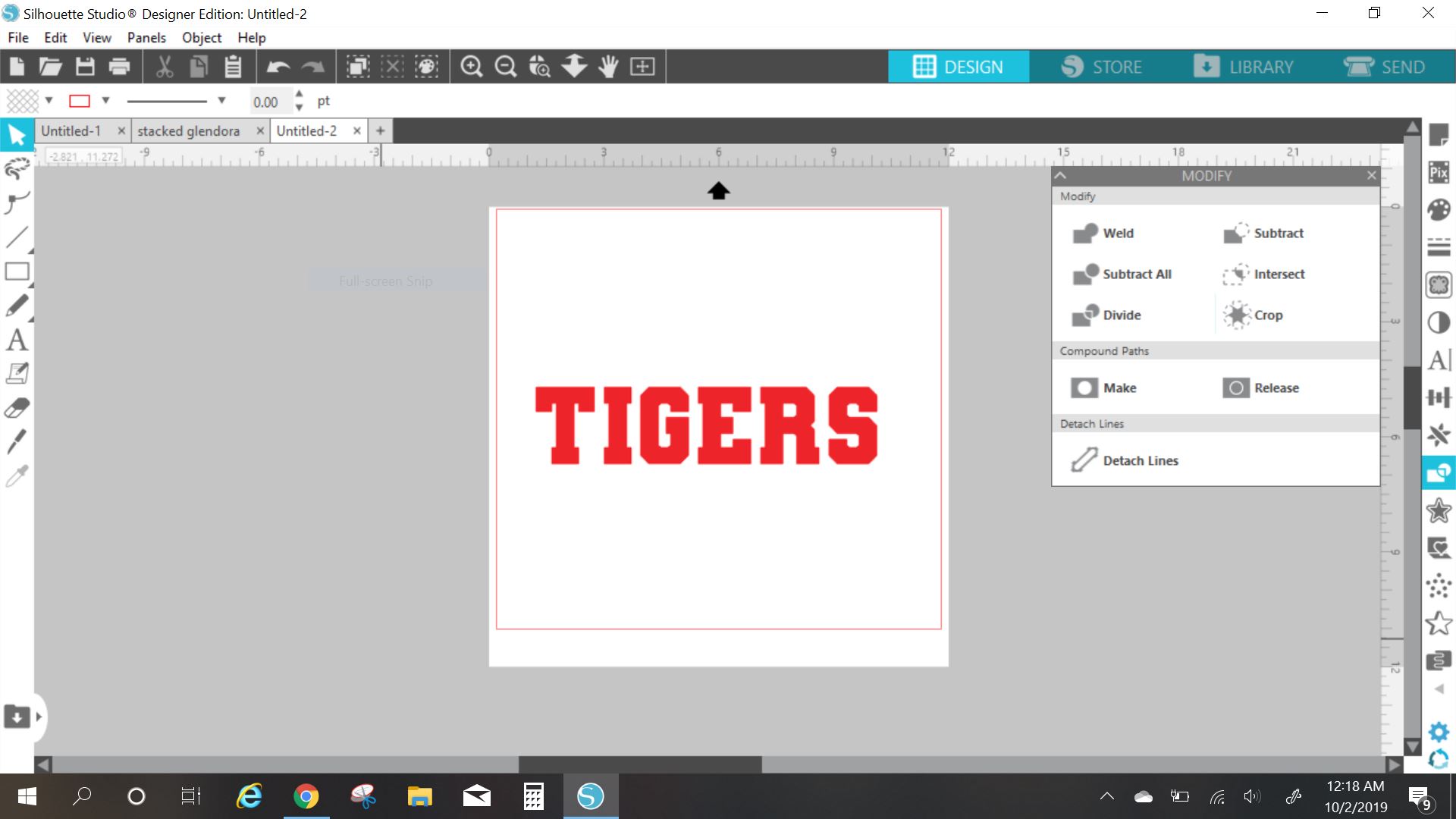Zoom in on the canvas
Image resolution: width=1456 pixels, height=819 pixels.
[x=472, y=67]
